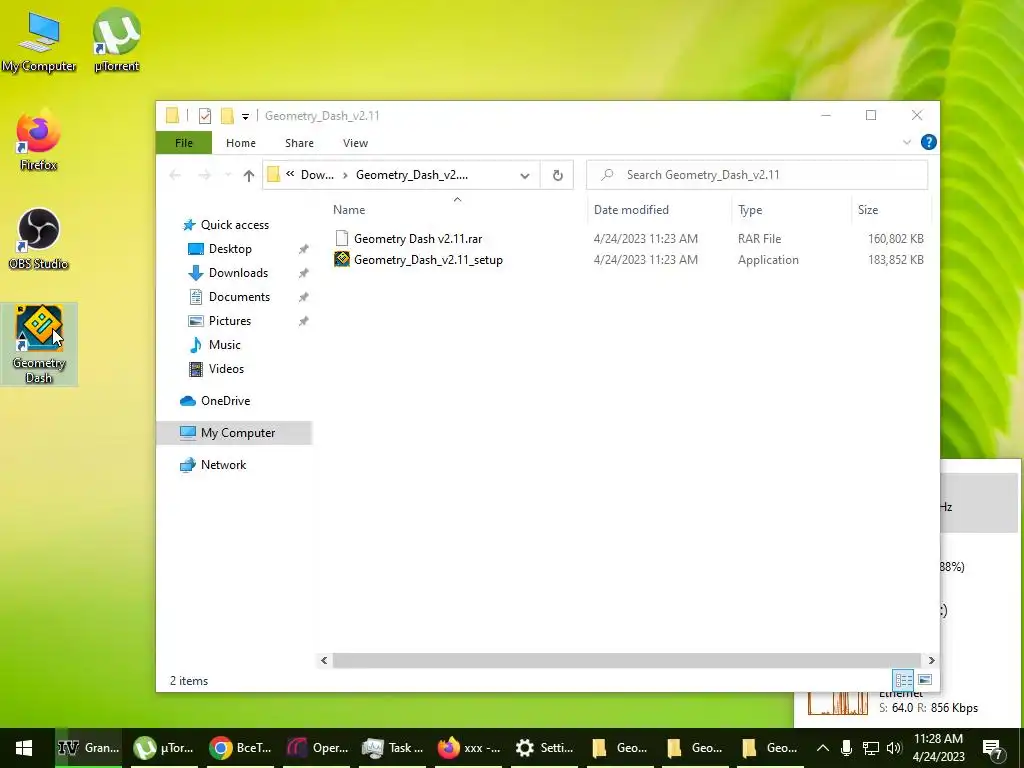The width and height of the screenshot is (1024, 768).
Task: Open the Quick Access Toolbar customize arrow
Action: [246, 117]
